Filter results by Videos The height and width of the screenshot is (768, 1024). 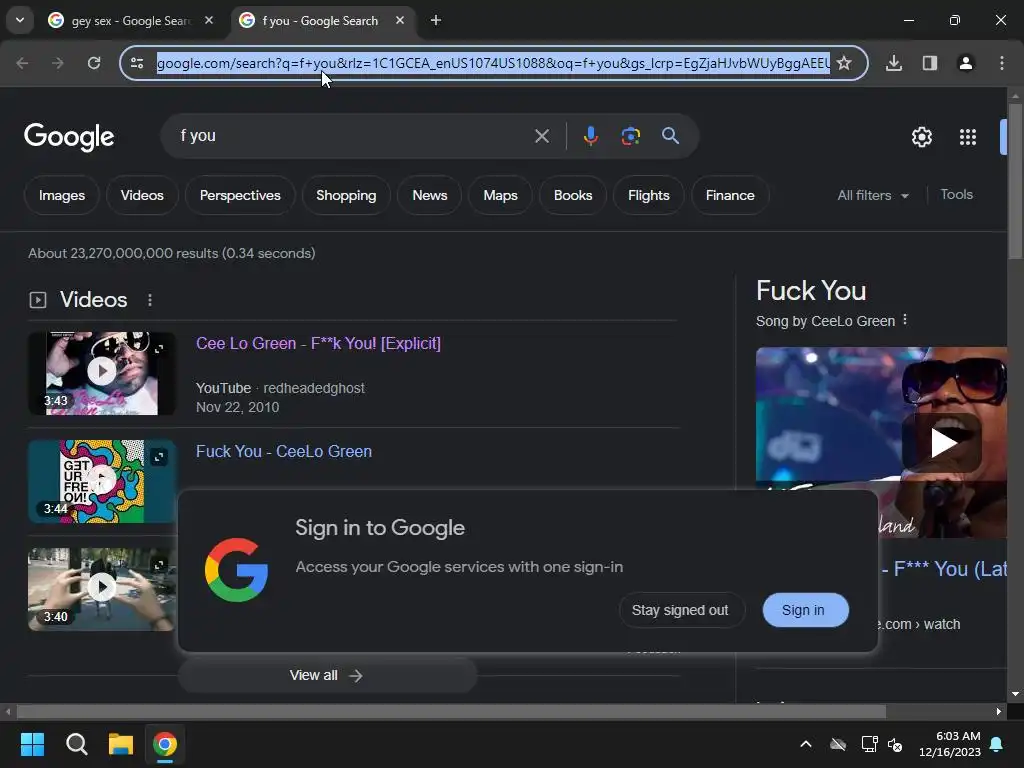click(x=142, y=195)
